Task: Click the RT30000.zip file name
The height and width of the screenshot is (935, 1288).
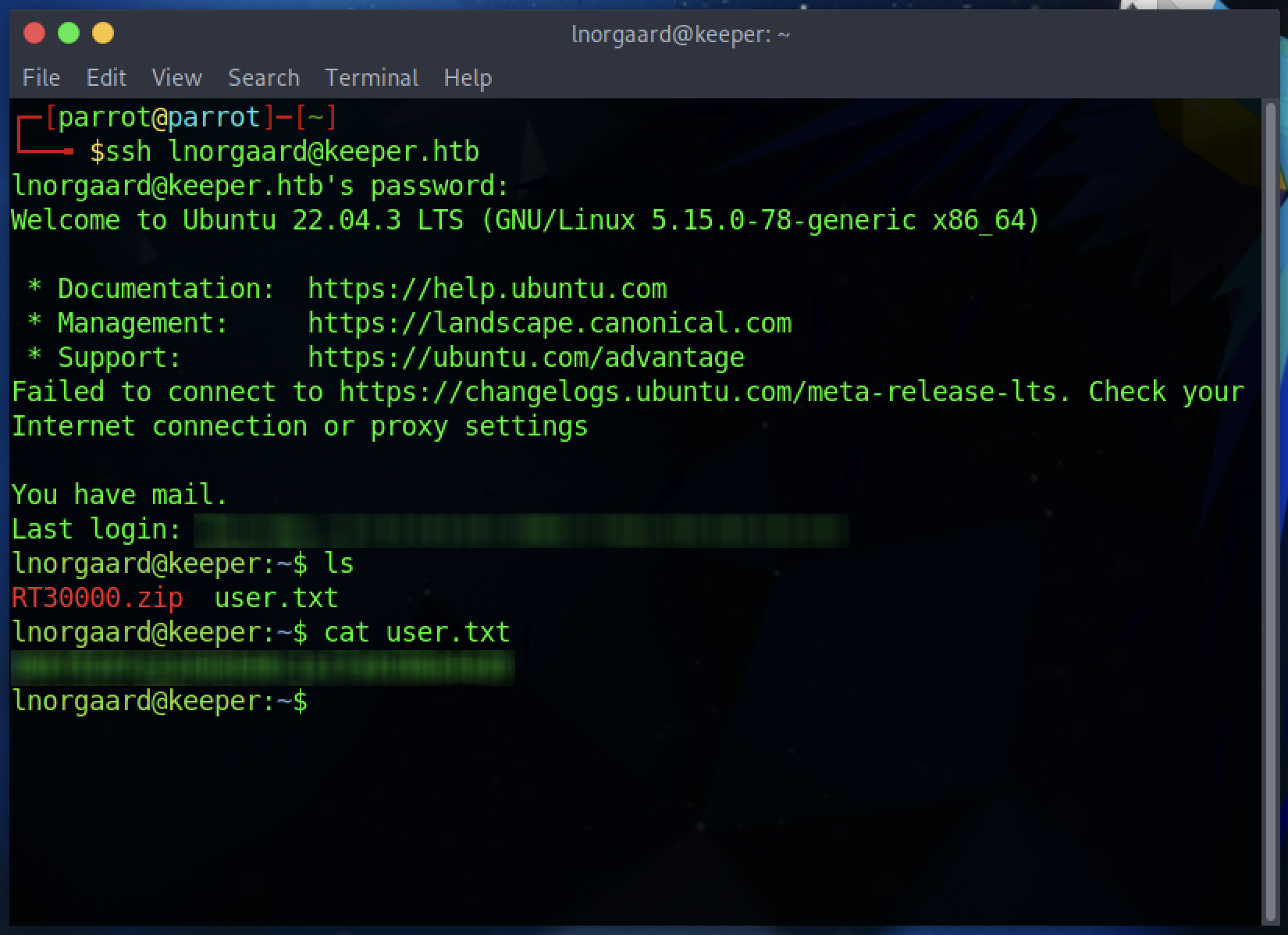Action: point(98,598)
